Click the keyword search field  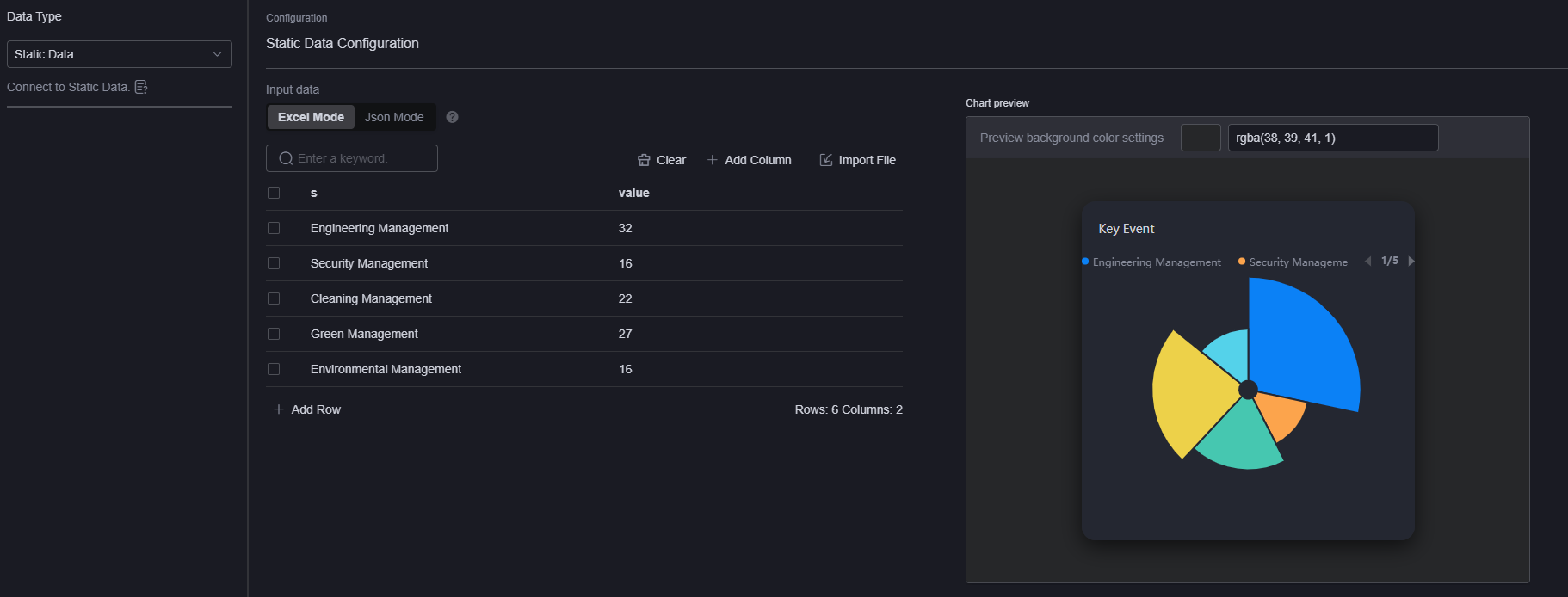coord(352,158)
